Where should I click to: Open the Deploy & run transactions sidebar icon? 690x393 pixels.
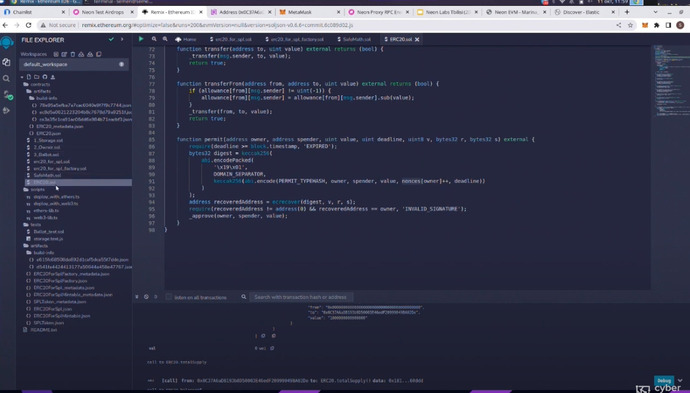(x=6, y=110)
